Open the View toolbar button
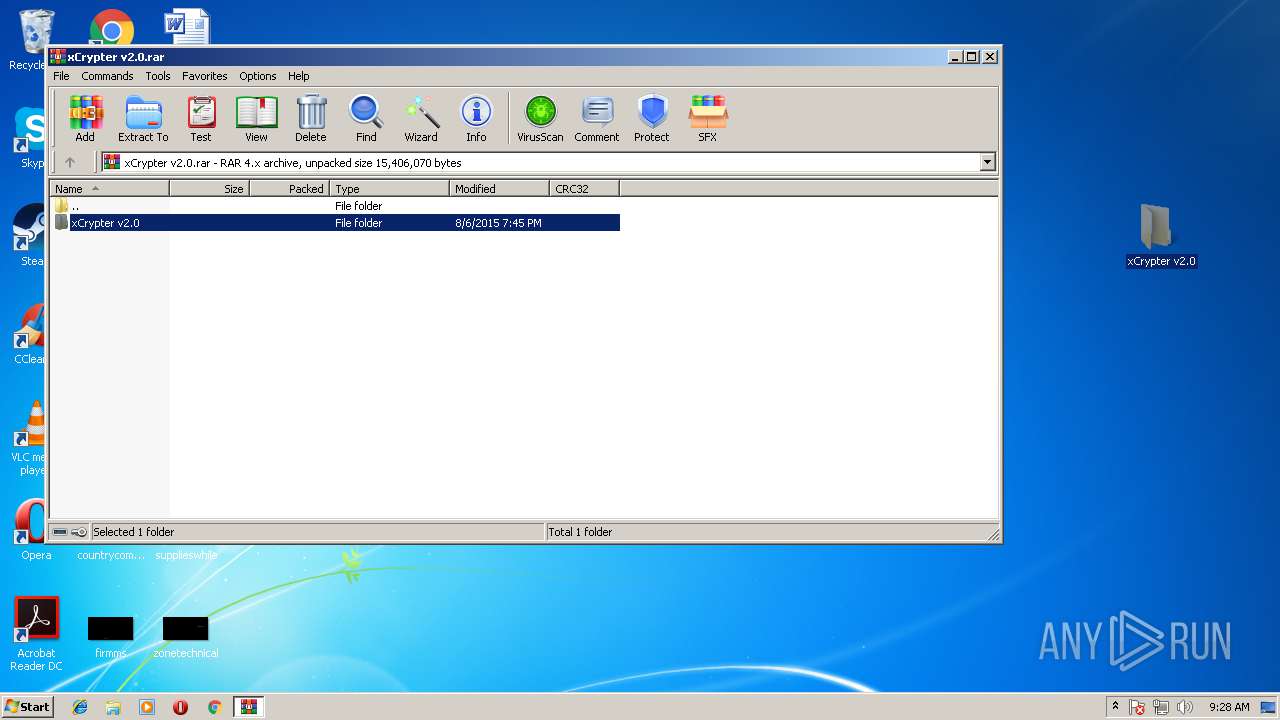Image resolution: width=1280 pixels, height=720 pixels. (x=256, y=119)
